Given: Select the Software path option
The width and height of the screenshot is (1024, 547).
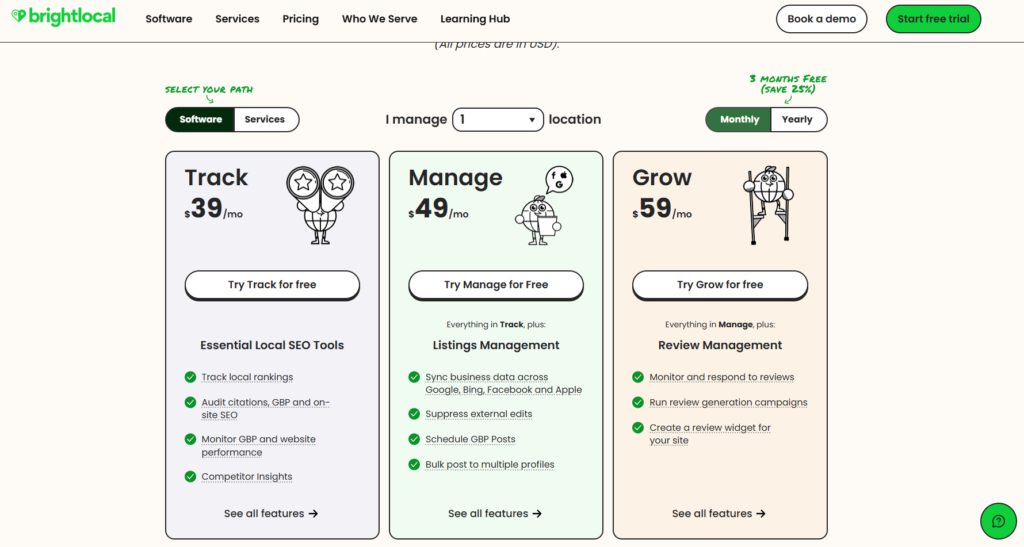Looking at the screenshot, I should click(201, 119).
